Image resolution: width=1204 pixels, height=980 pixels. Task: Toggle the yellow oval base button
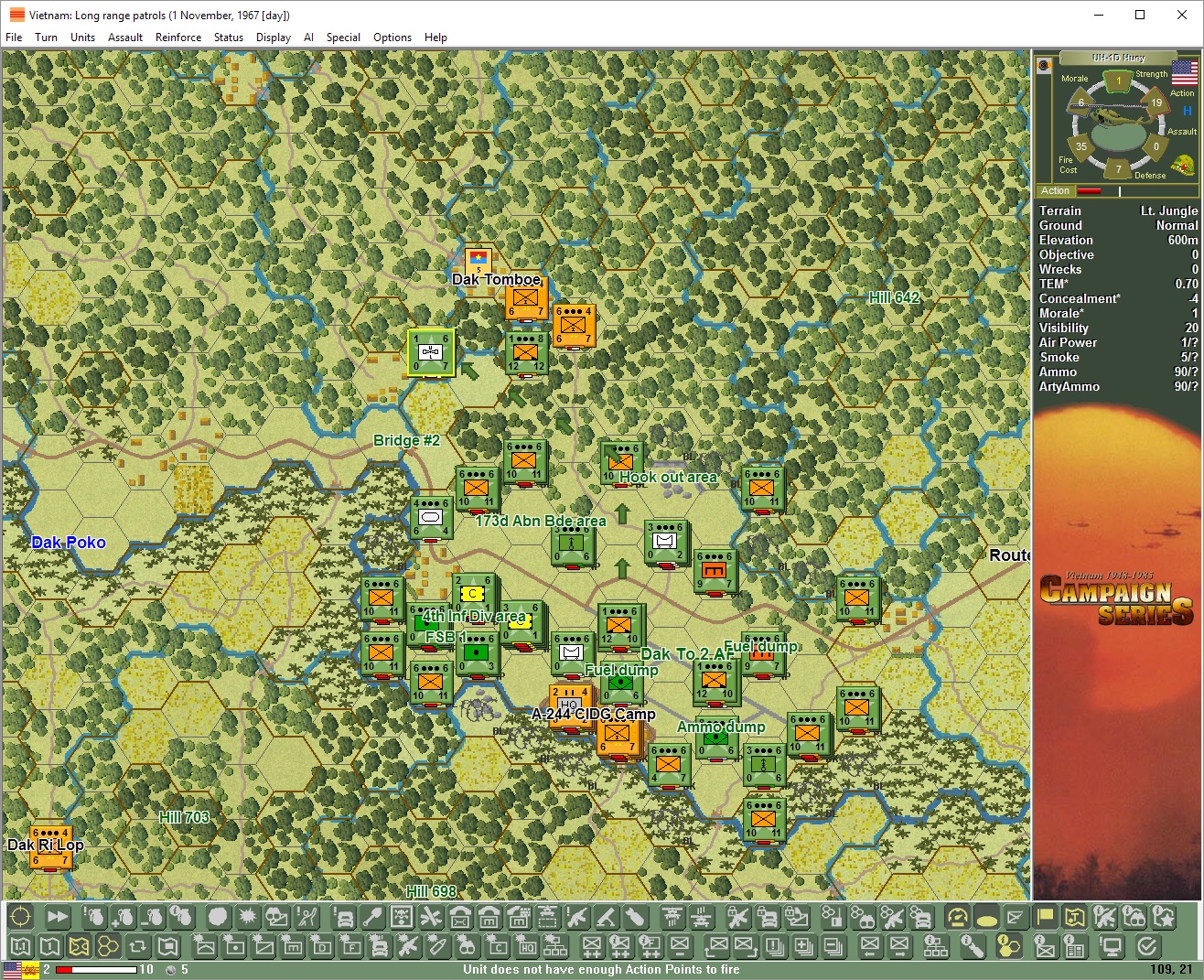click(986, 917)
